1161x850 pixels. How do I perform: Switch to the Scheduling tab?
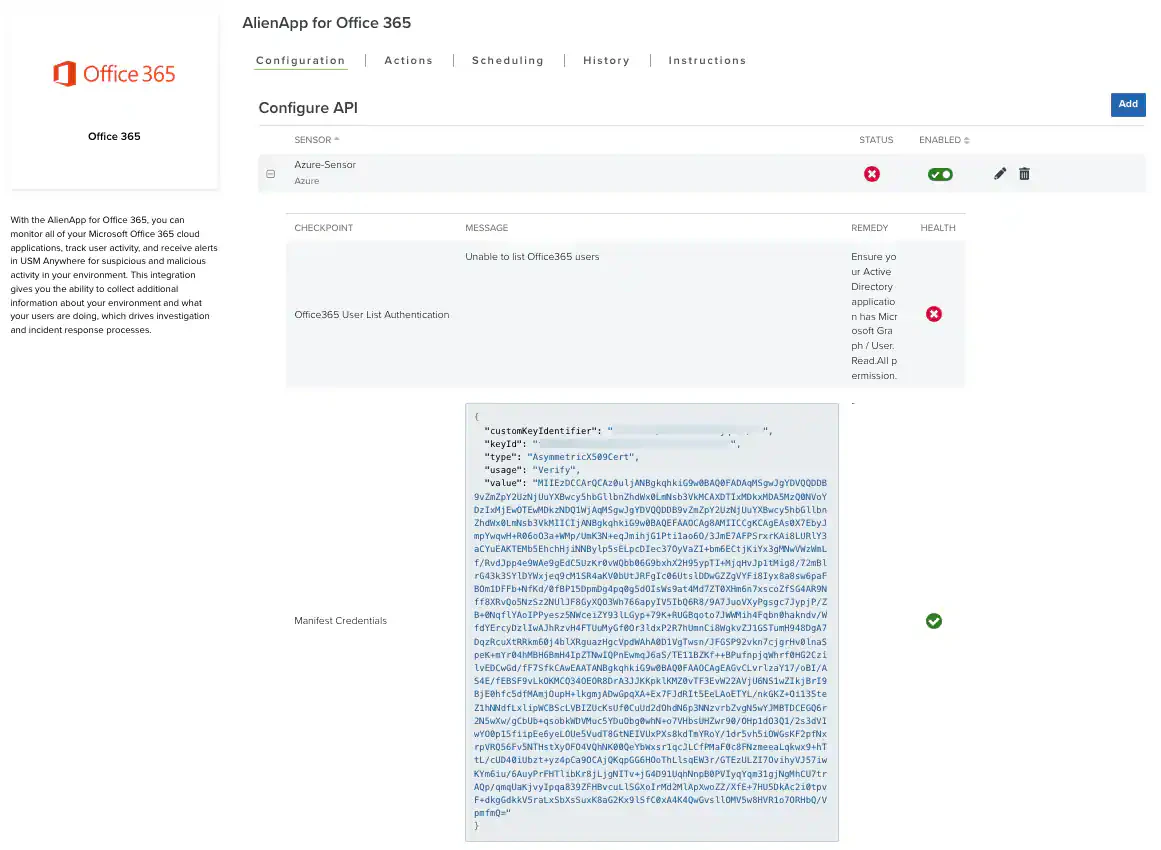pyautogui.click(x=507, y=61)
